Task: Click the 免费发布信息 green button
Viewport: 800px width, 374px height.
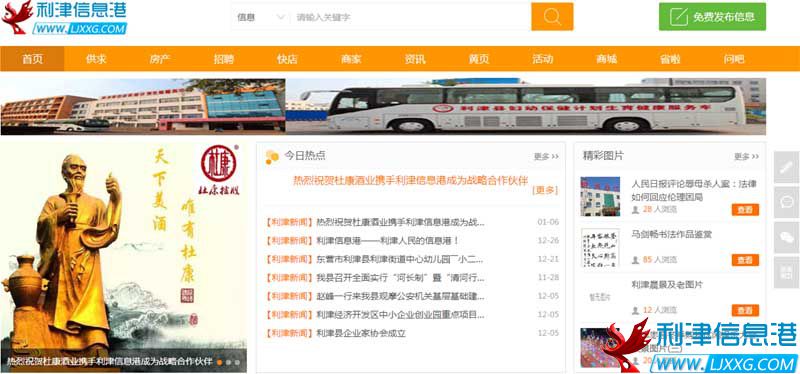Action: point(712,17)
